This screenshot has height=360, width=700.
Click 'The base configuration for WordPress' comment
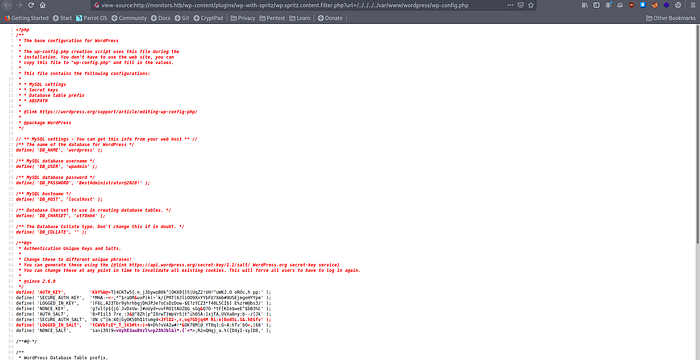(x=71, y=41)
